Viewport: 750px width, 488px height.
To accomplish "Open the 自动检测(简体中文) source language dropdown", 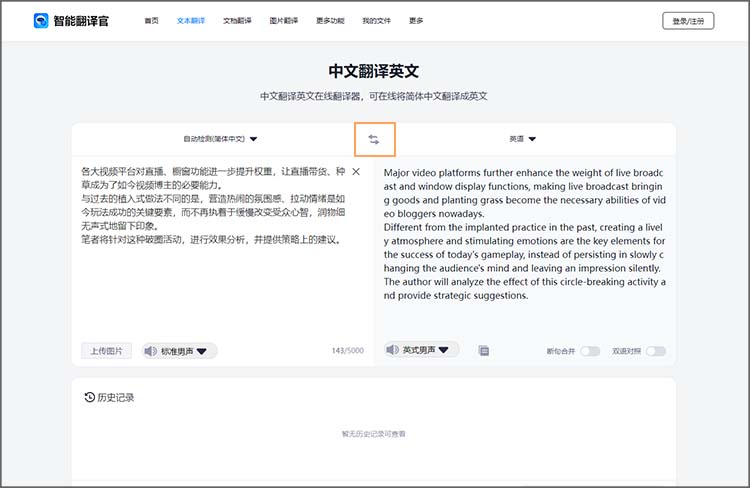I will [x=220, y=139].
